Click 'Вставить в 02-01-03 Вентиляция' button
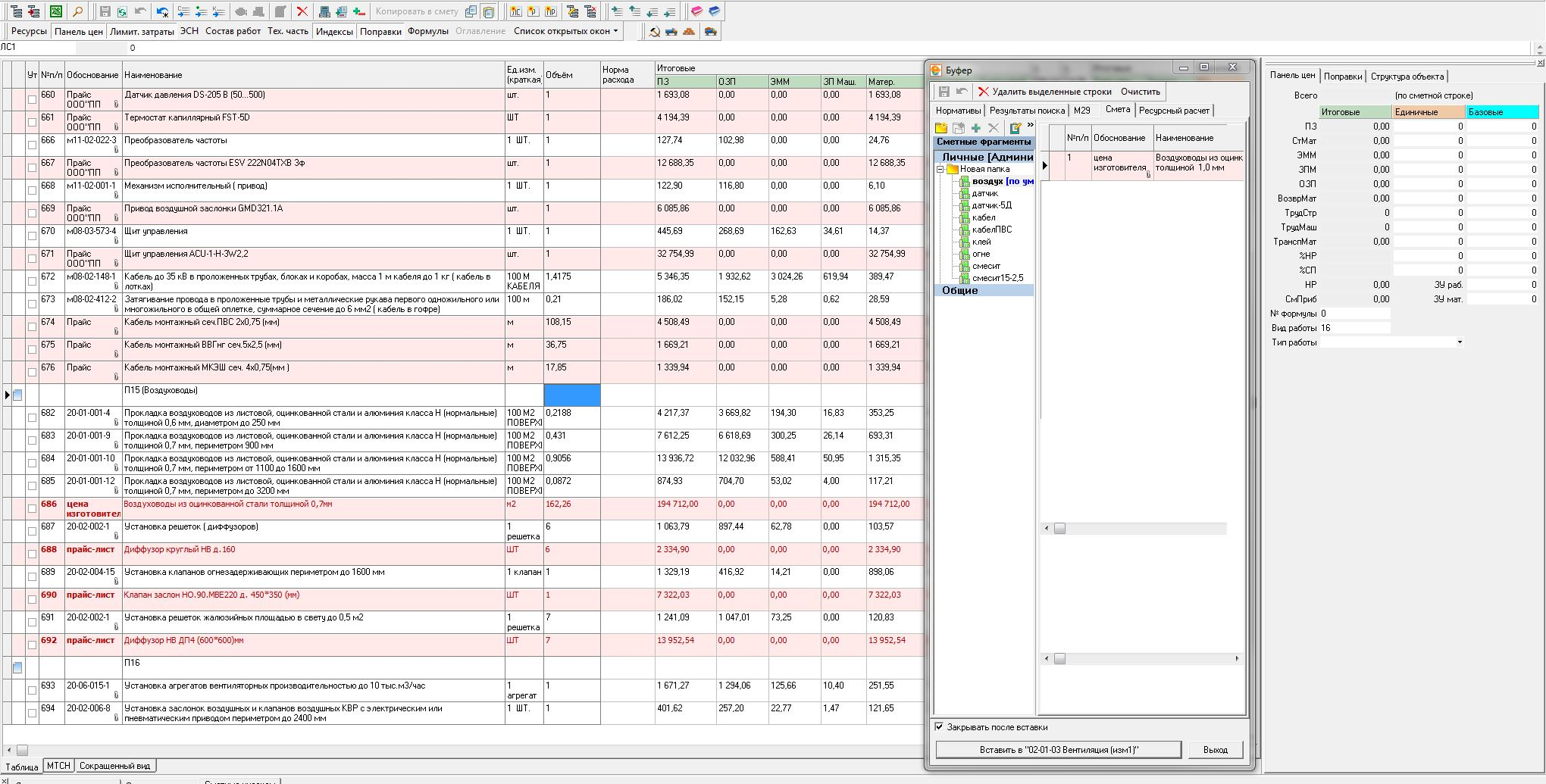The height and width of the screenshot is (784, 1546). (1058, 749)
